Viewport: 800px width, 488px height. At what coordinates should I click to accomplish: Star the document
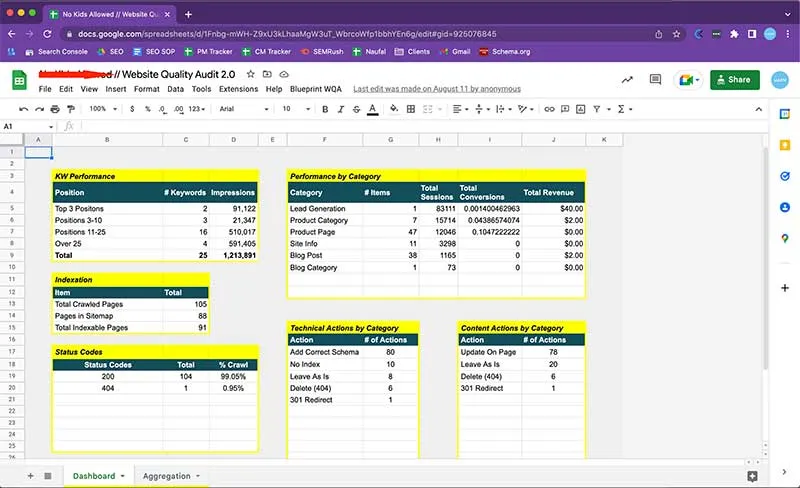(251, 74)
